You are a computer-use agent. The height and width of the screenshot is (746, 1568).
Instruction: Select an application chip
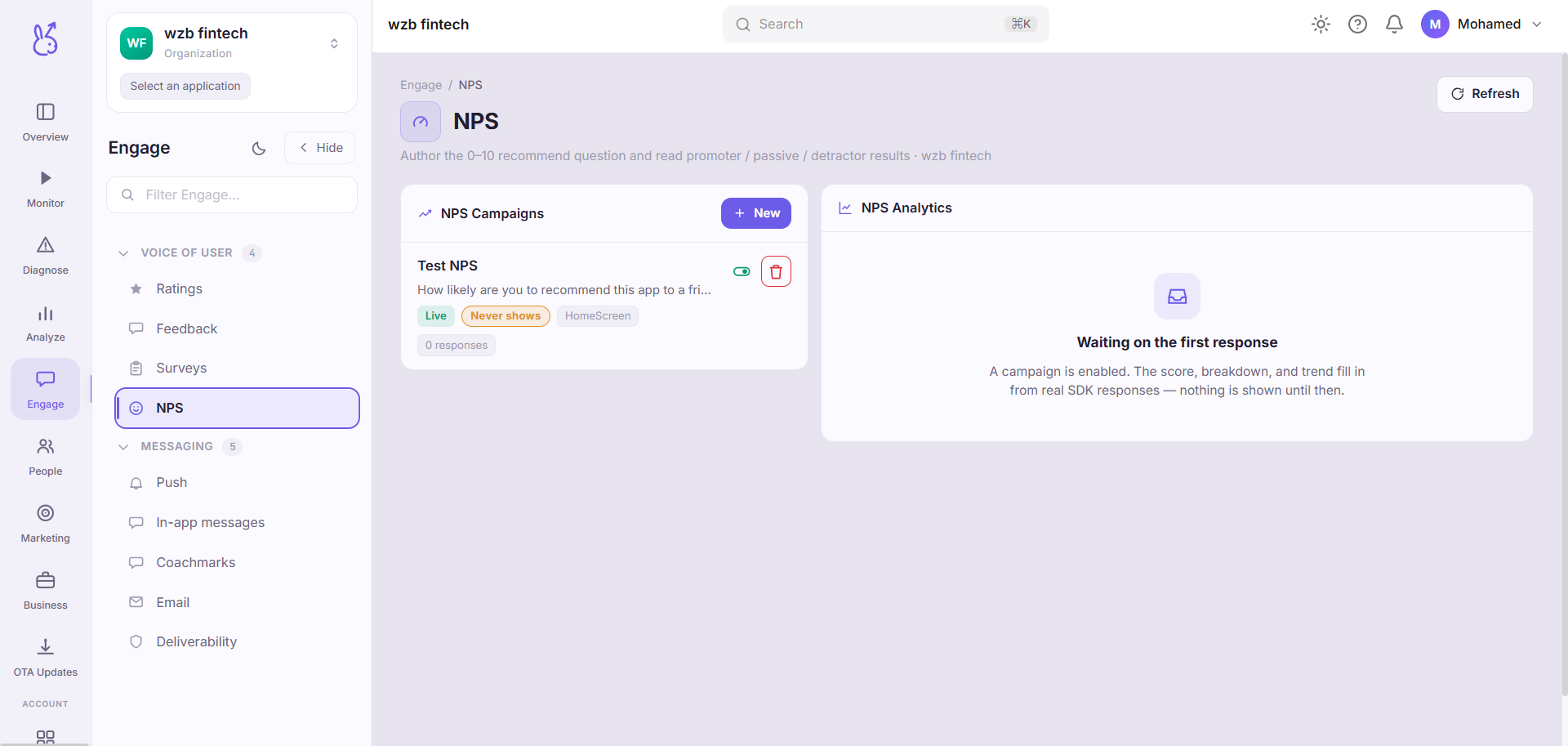pos(185,86)
